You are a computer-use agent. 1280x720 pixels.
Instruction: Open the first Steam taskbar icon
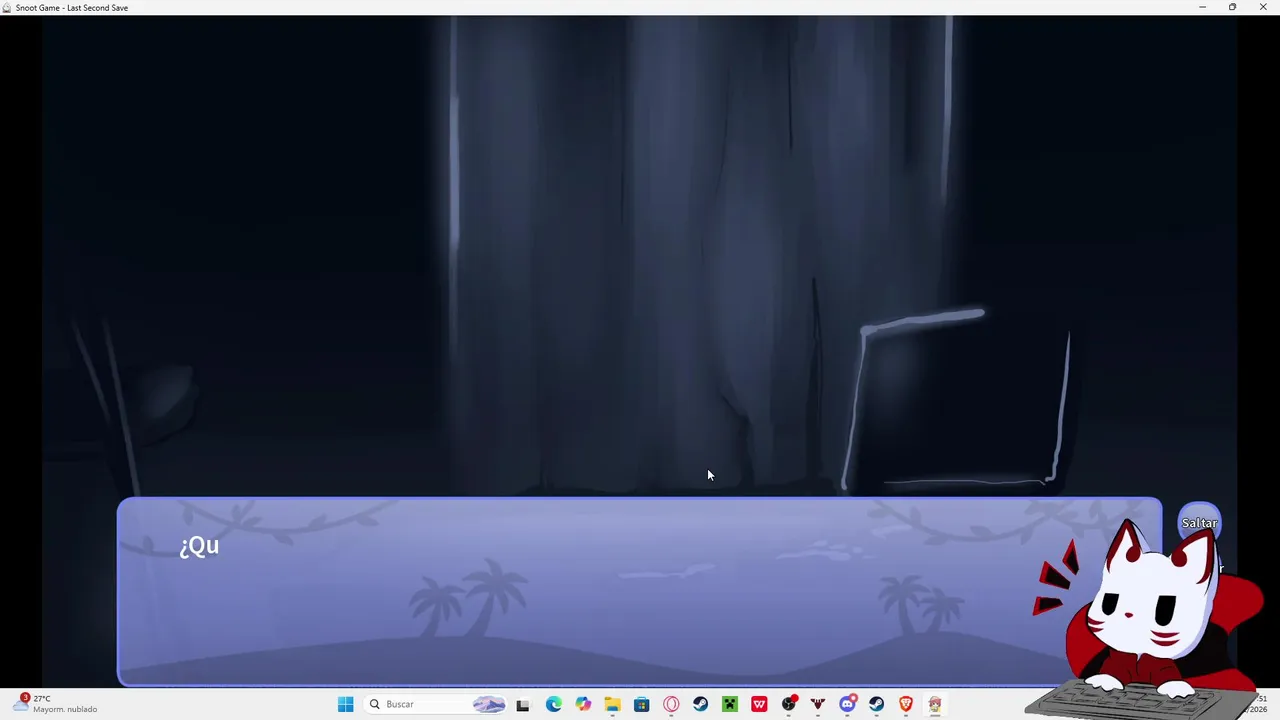[x=700, y=704]
